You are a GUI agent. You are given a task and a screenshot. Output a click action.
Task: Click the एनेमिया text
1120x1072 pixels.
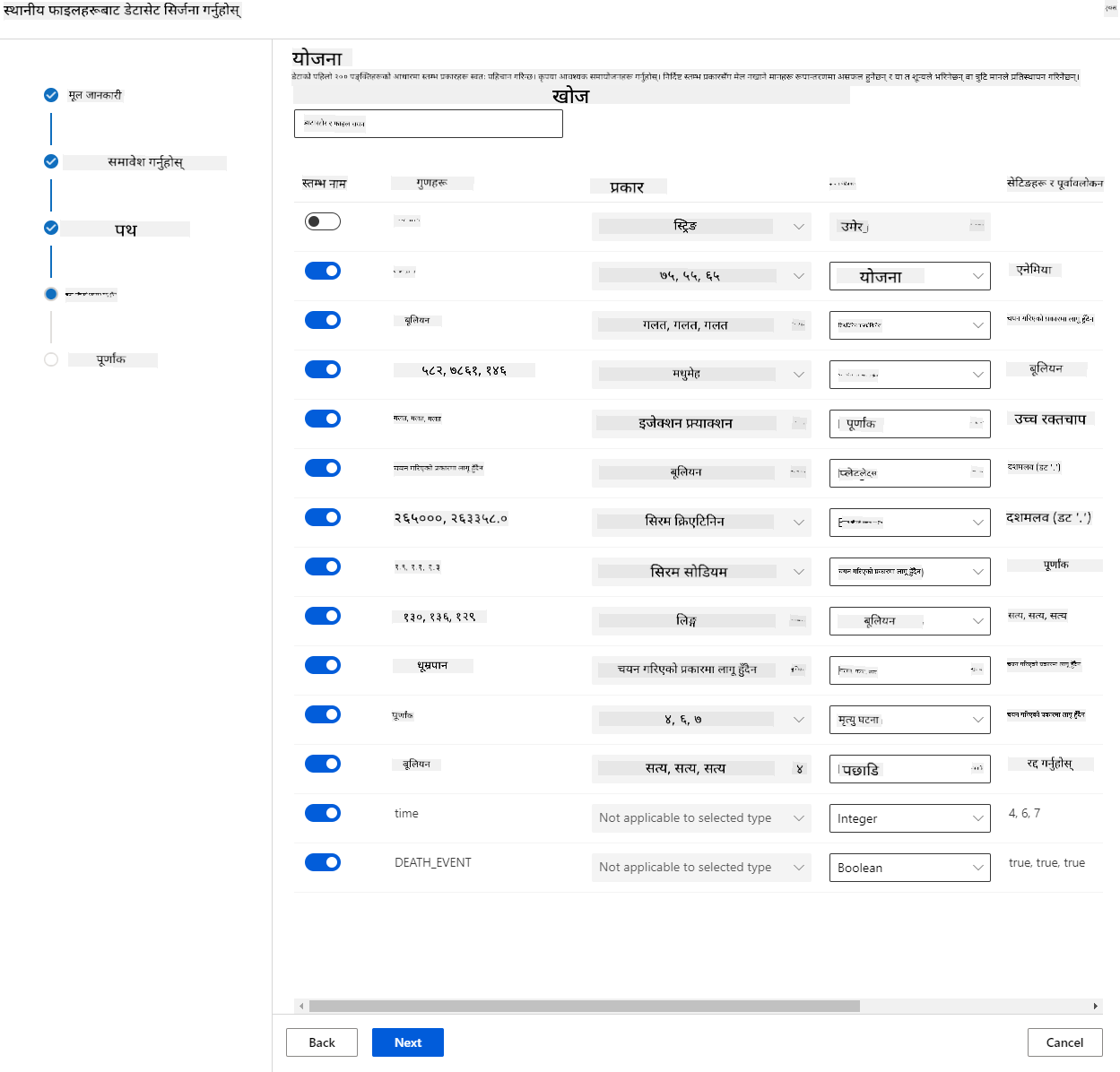[x=1035, y=270]
